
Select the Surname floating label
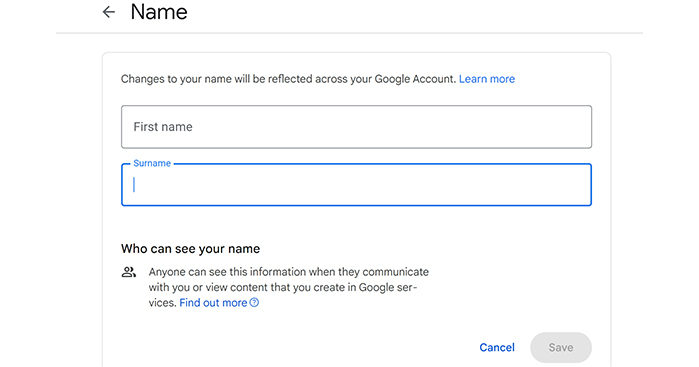tap(152, 163)
